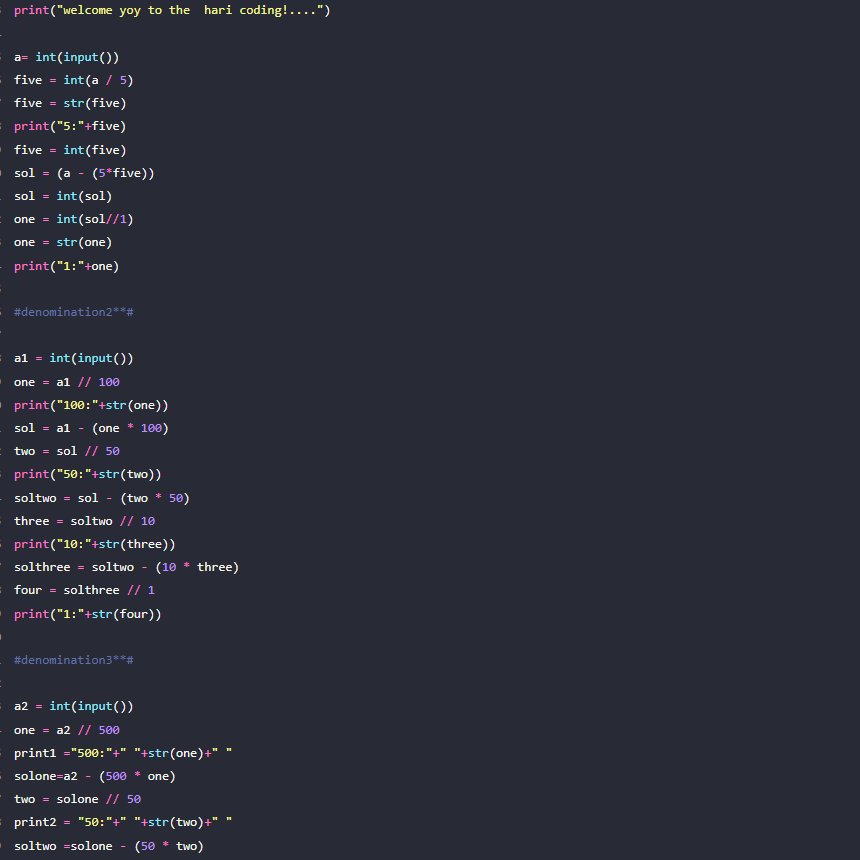Place cursor on print("5:"+five) line
The height and width of the screenshot is (860, 860).
[x=70, y=126]
